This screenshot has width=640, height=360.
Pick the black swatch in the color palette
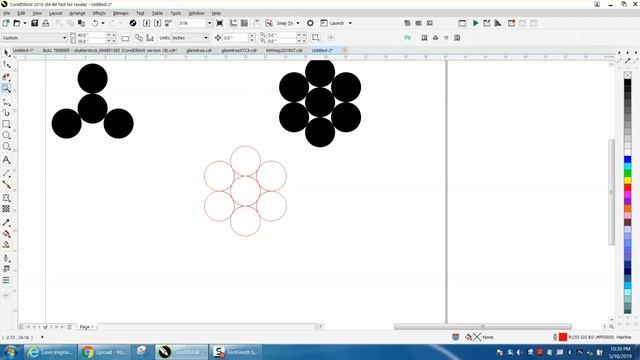click(627, 83)
